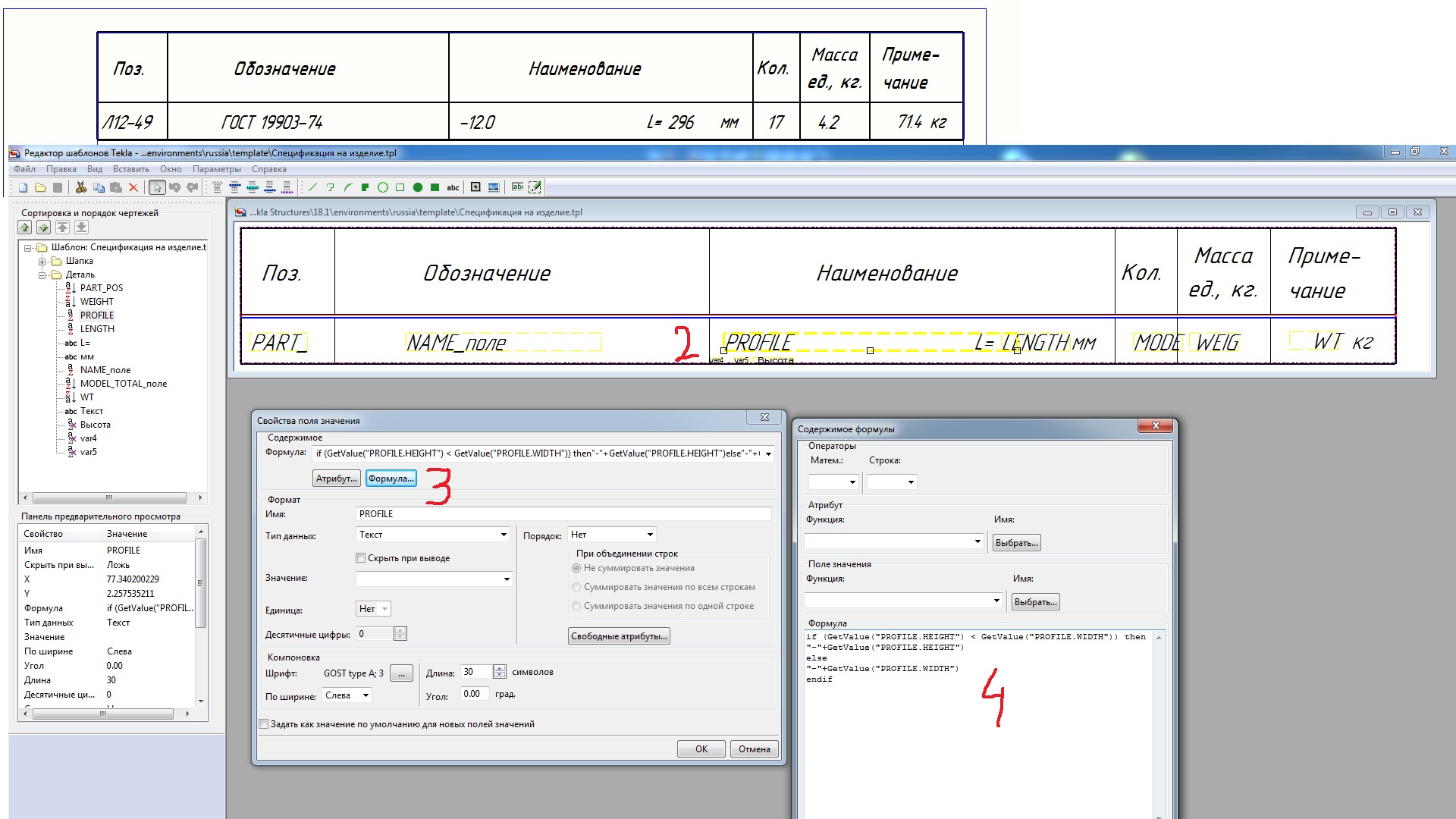Image resolution: width=1456 pixels, height=819 pixels.
Task: Click 'Свободные атрибуты...' button
Action: 619,636
